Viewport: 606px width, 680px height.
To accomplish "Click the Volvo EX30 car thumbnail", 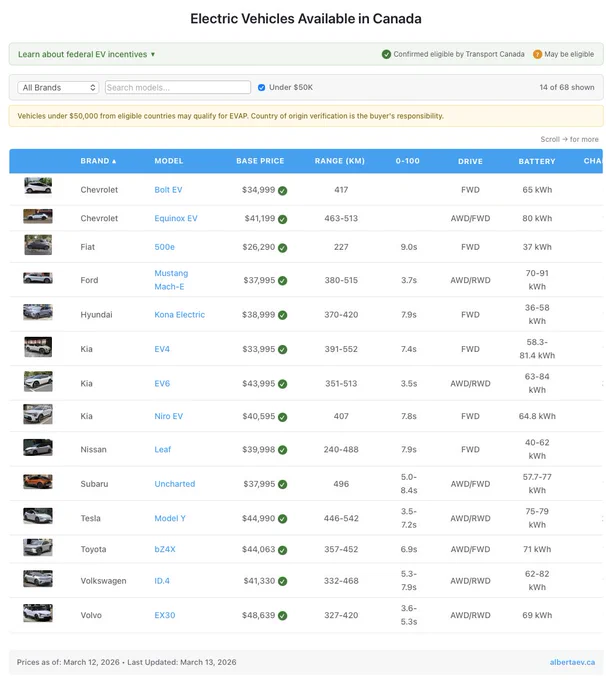I will [x=38, y=613].
